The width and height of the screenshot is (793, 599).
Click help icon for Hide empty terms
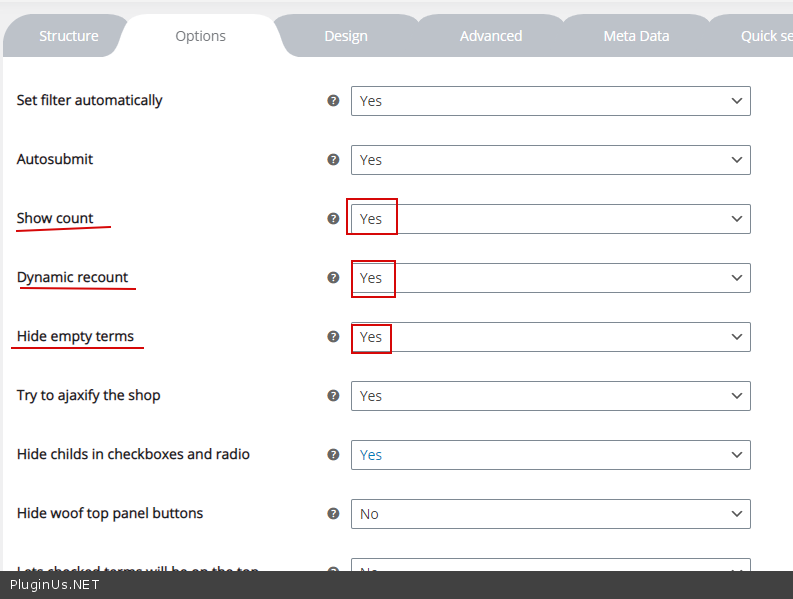334,337
